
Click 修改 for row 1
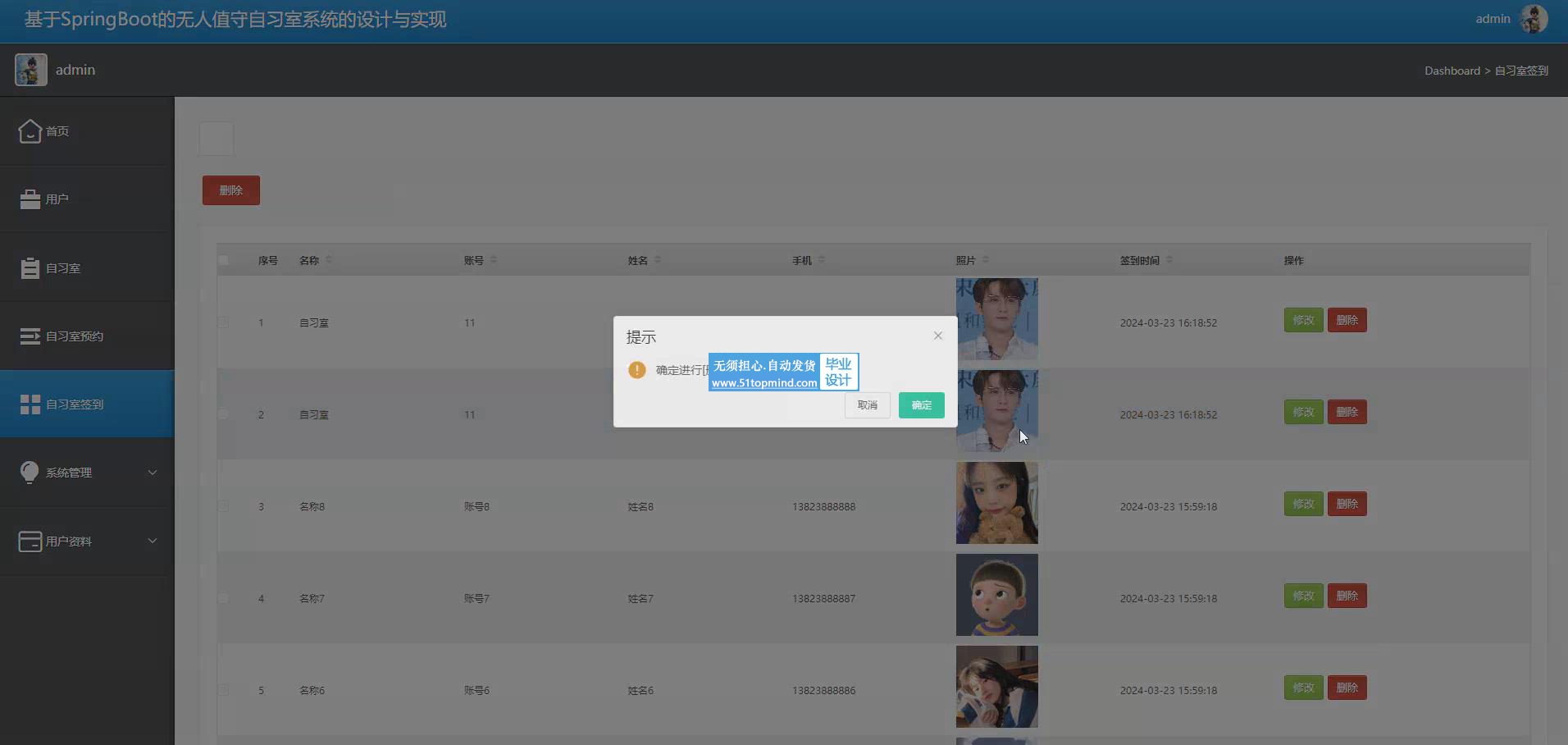pos(1304,320)
